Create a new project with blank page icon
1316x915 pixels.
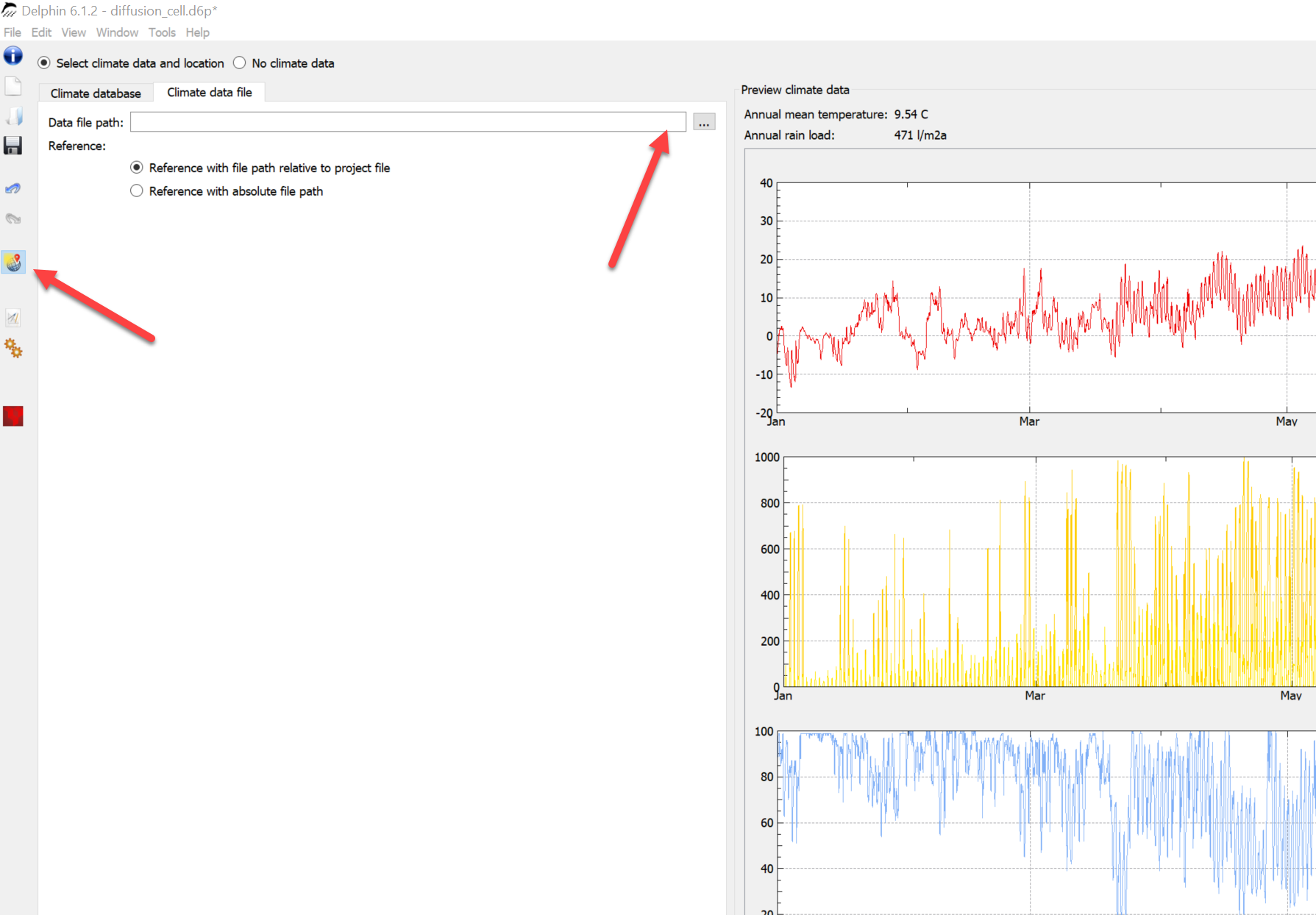click(13, 86)
